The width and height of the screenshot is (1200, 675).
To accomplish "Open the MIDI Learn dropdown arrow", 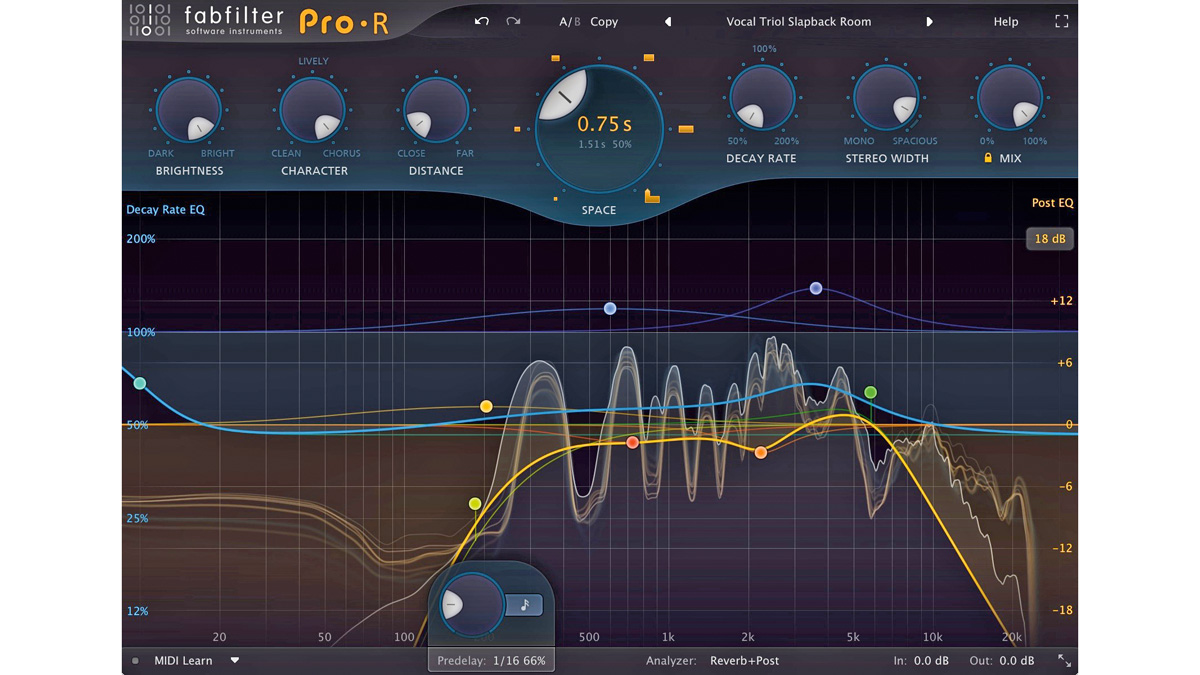I will [x=235, y=661].
